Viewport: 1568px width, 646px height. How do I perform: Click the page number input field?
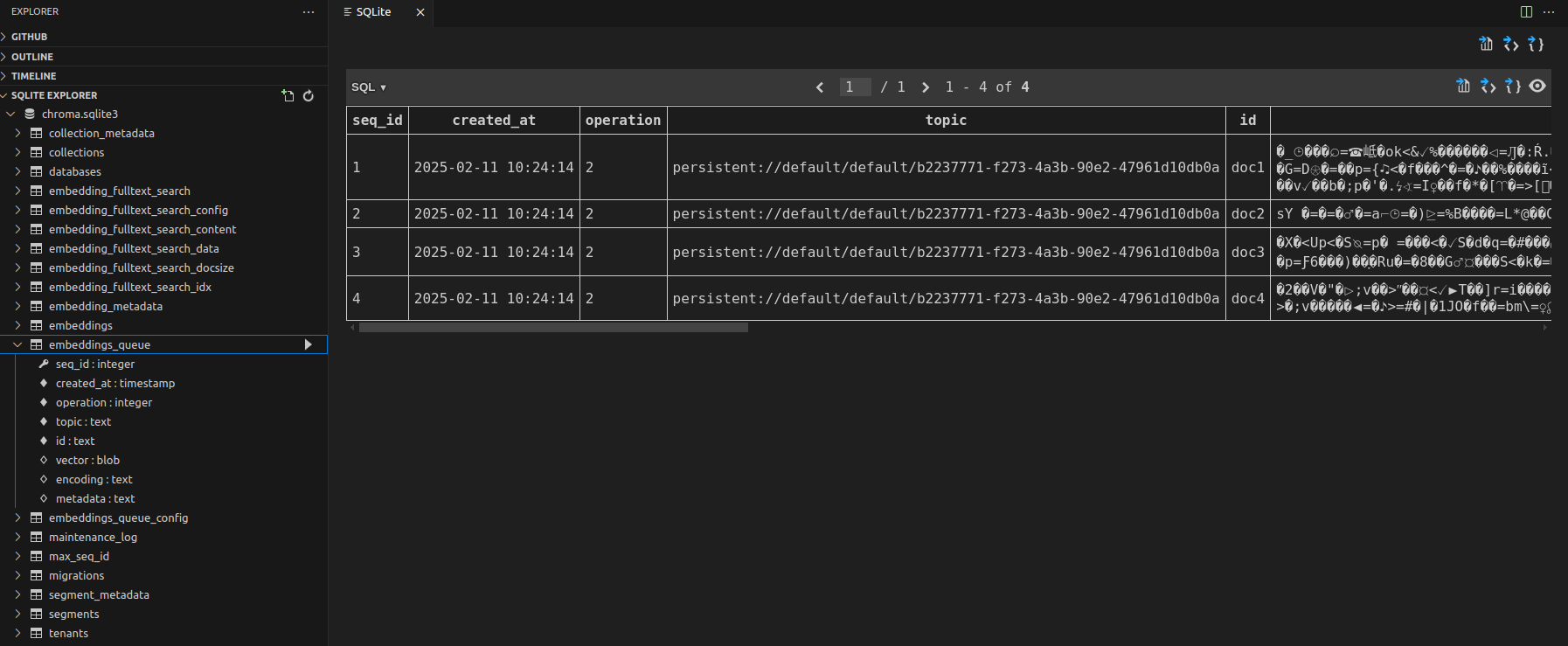point(855,87)
